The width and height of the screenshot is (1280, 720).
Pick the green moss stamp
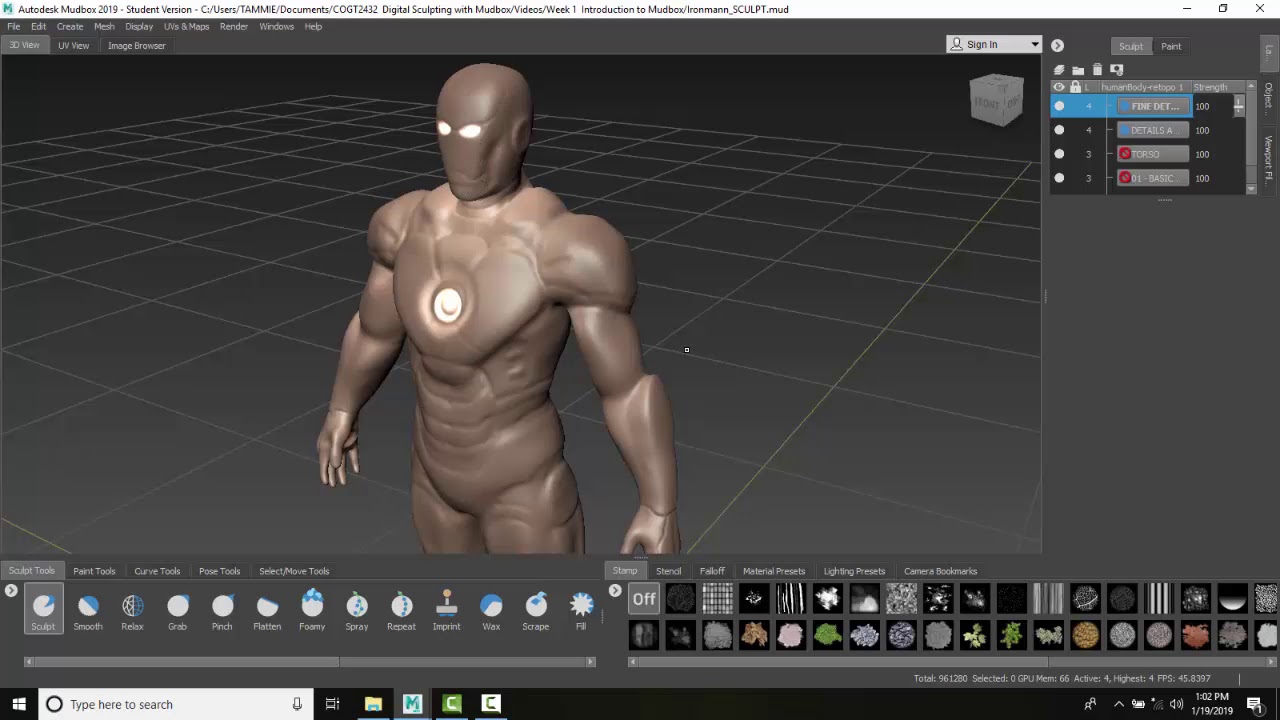click(827, 635)
